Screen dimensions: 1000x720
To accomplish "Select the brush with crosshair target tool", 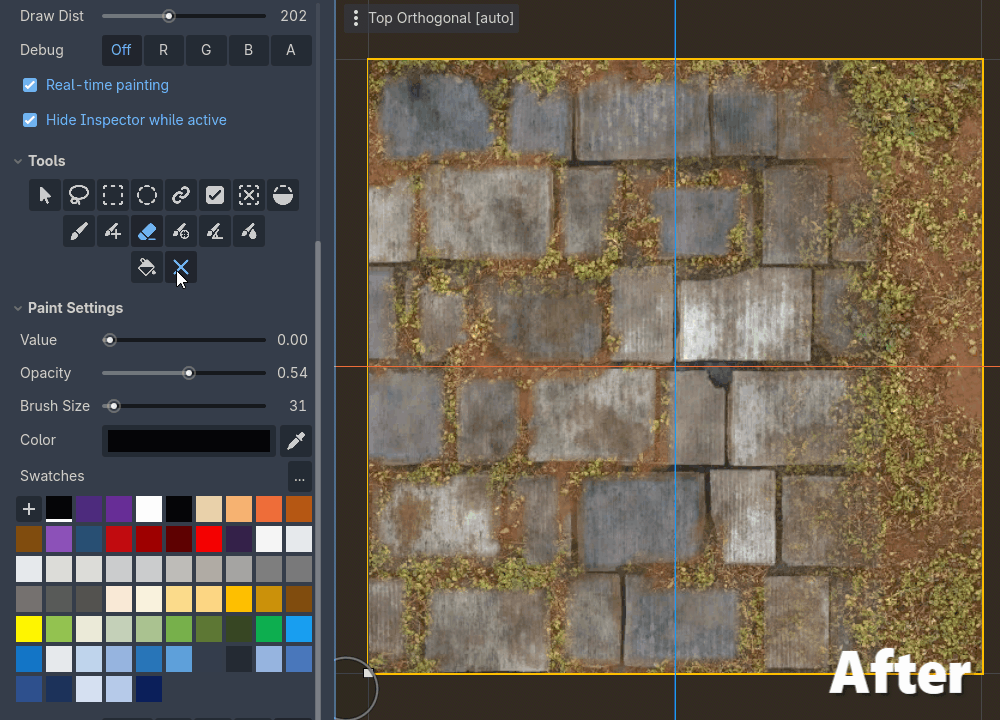I will 180,231.
